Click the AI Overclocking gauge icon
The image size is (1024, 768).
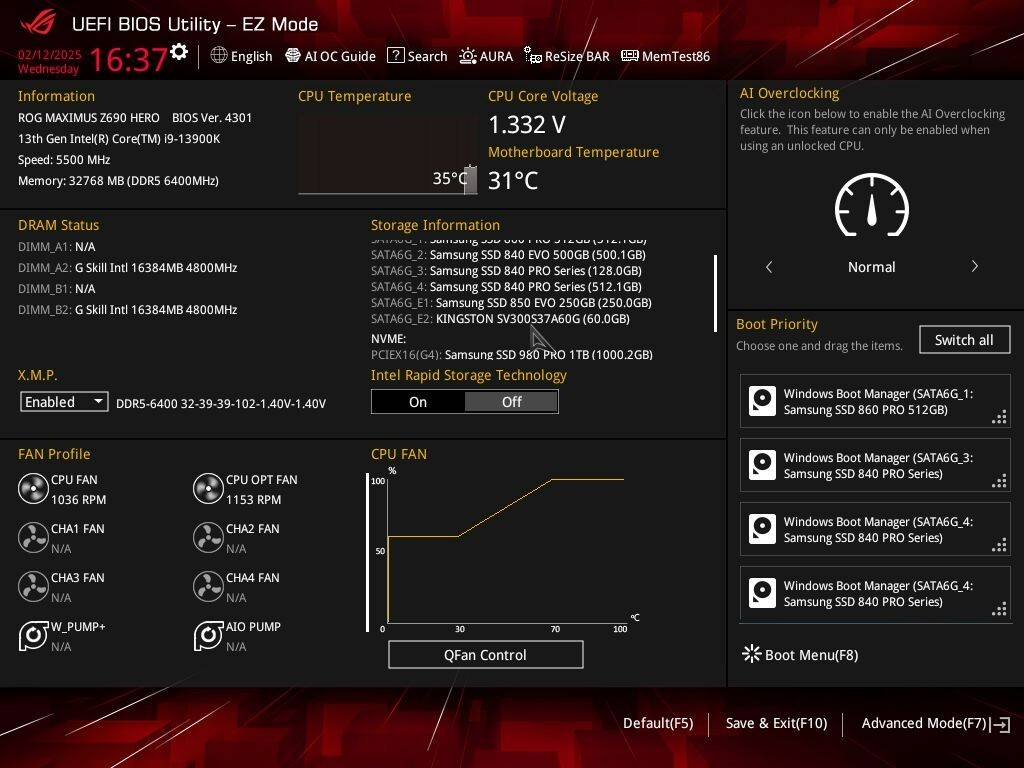(871, 206)
